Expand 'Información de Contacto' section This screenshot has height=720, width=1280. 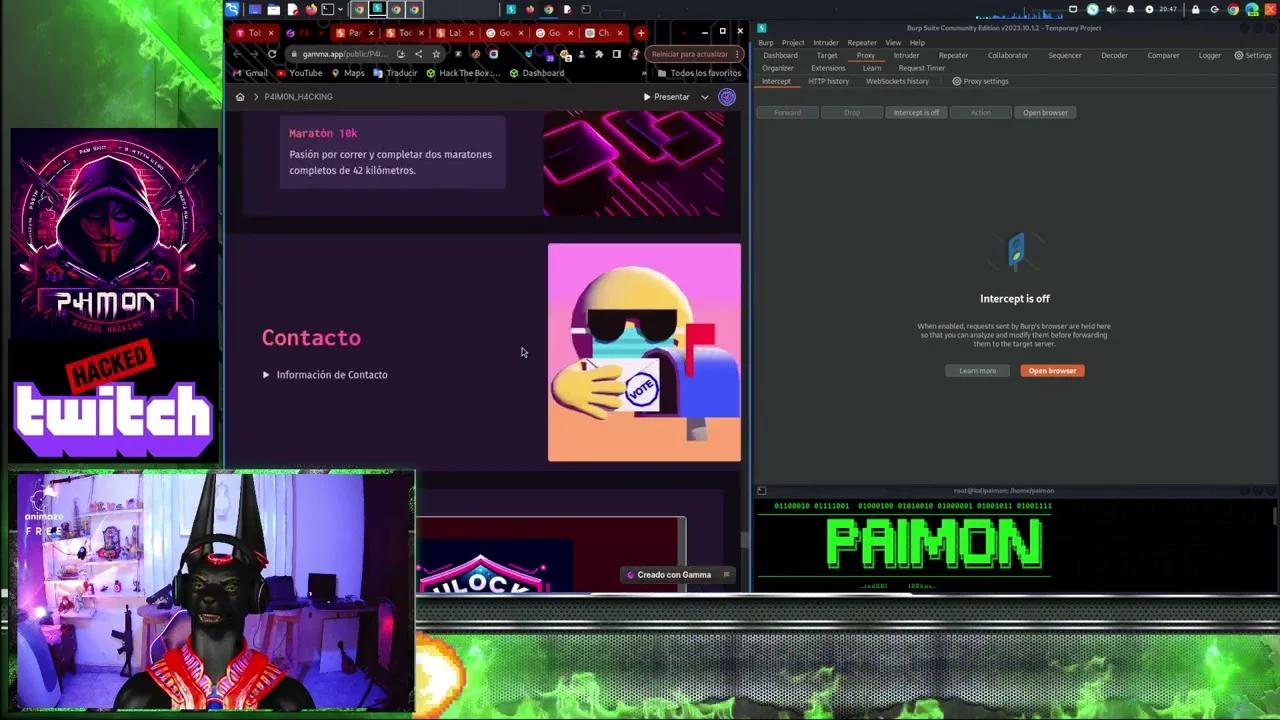[x=266, y=375]
